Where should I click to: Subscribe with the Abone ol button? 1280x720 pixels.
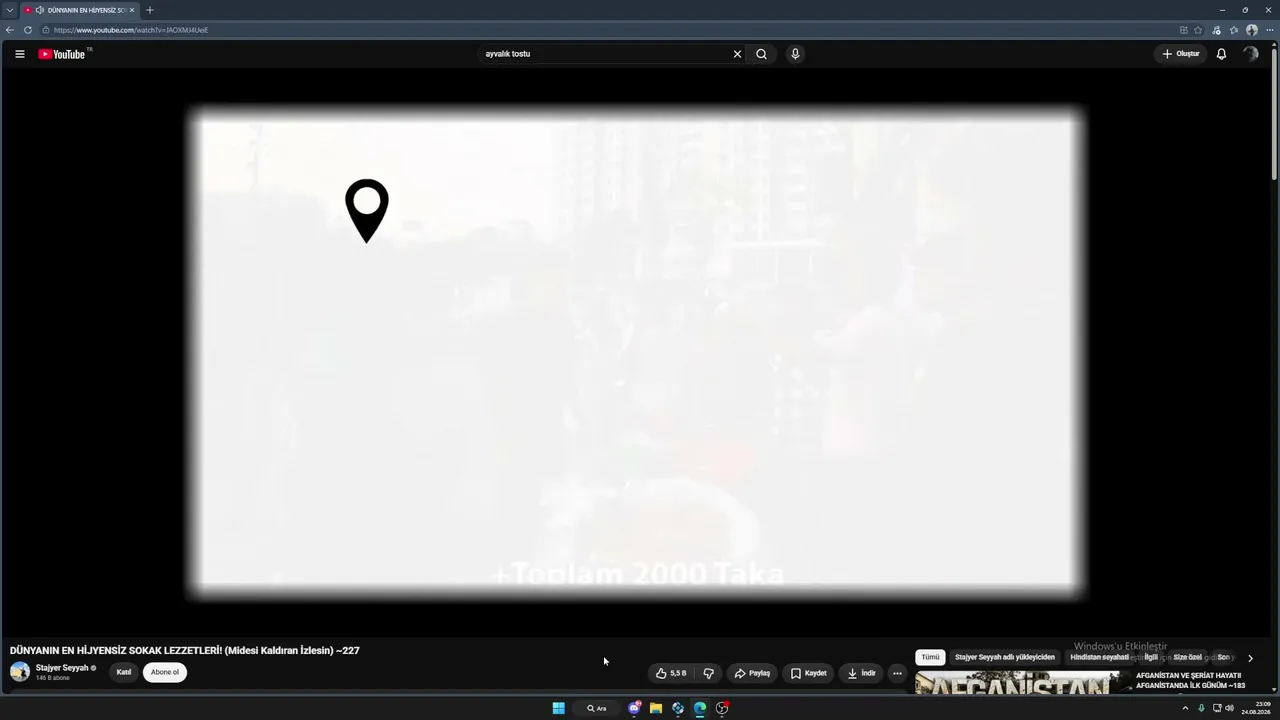(165, 672)
